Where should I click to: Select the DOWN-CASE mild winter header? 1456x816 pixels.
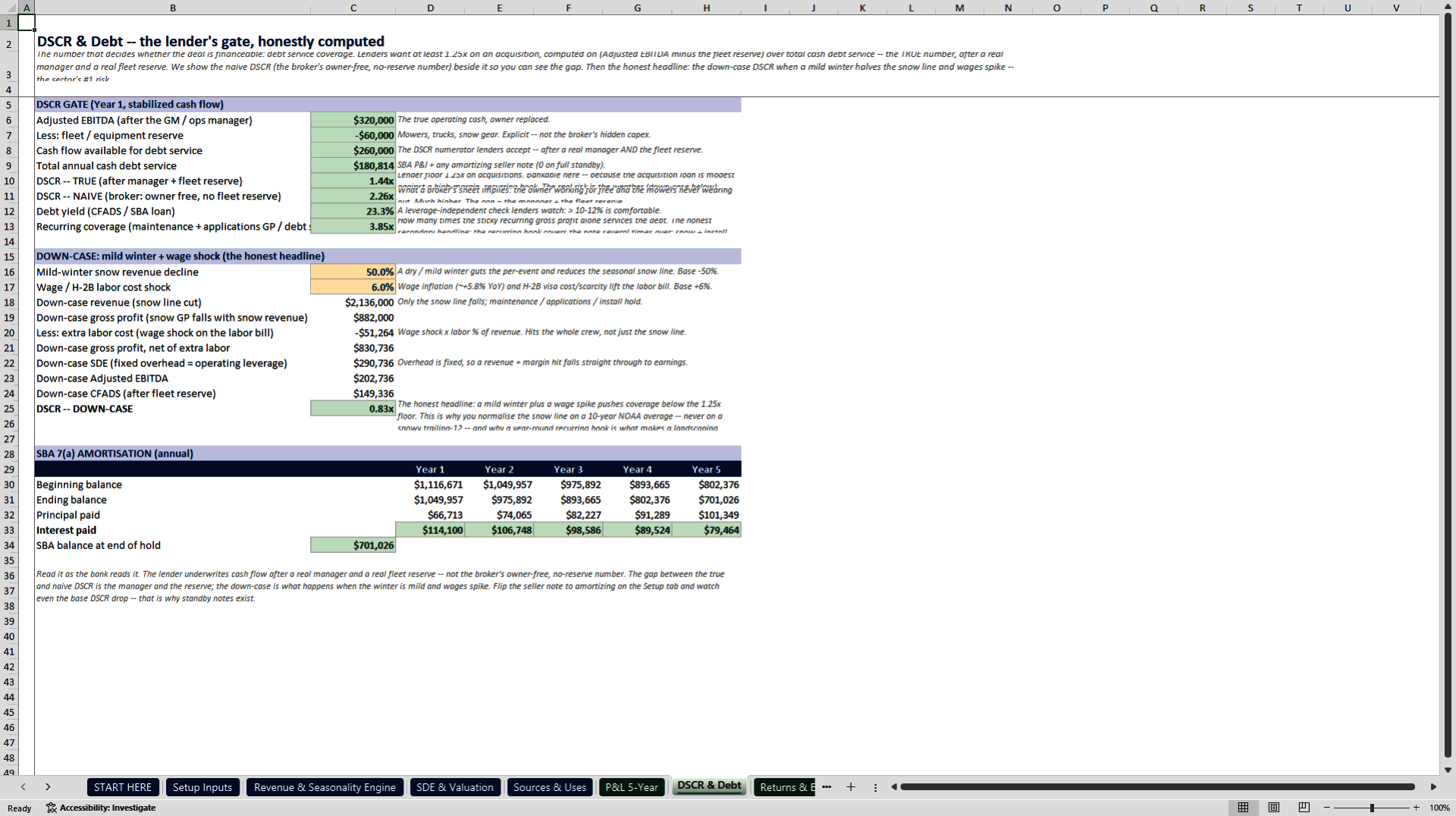tap(388, 256)
